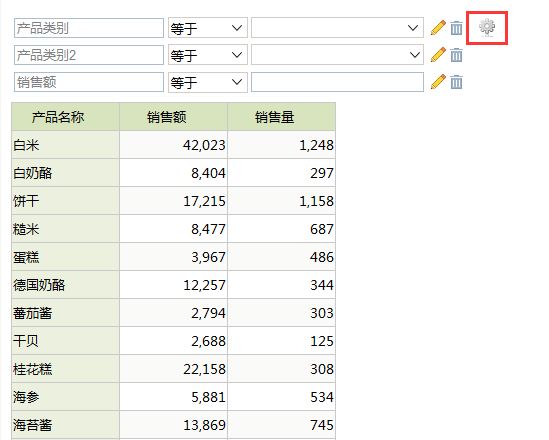Open the gear settings icon

tap(487, 28)
